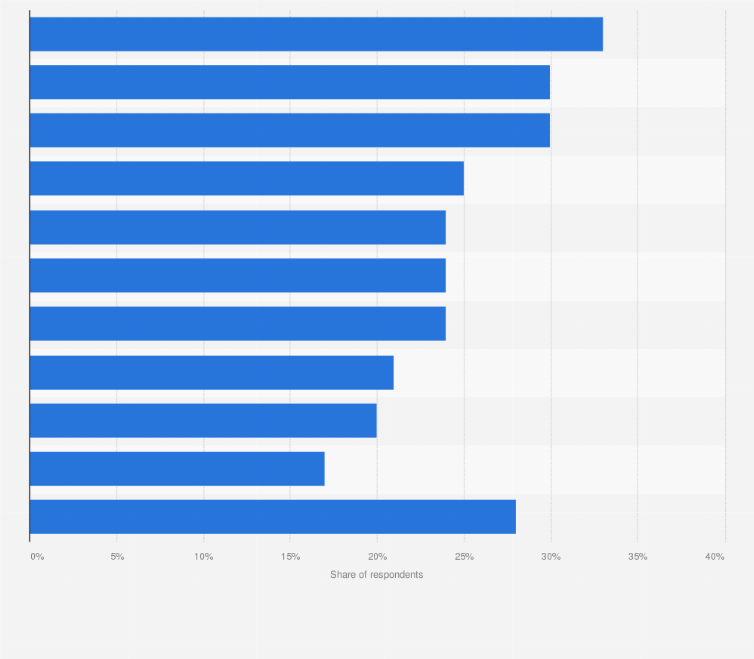Select the 15% axis tick label
Screen dimensions: 754x659
pos(290,556)
